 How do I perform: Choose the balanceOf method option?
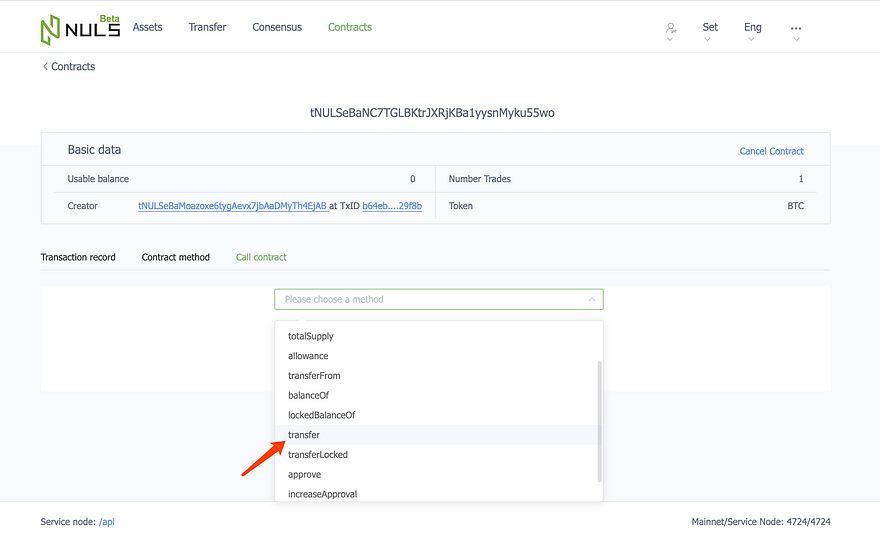pos(438,396)
